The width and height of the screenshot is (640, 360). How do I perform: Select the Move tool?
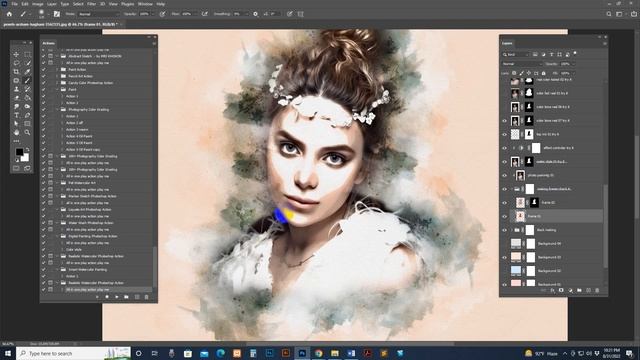(16, 54)
